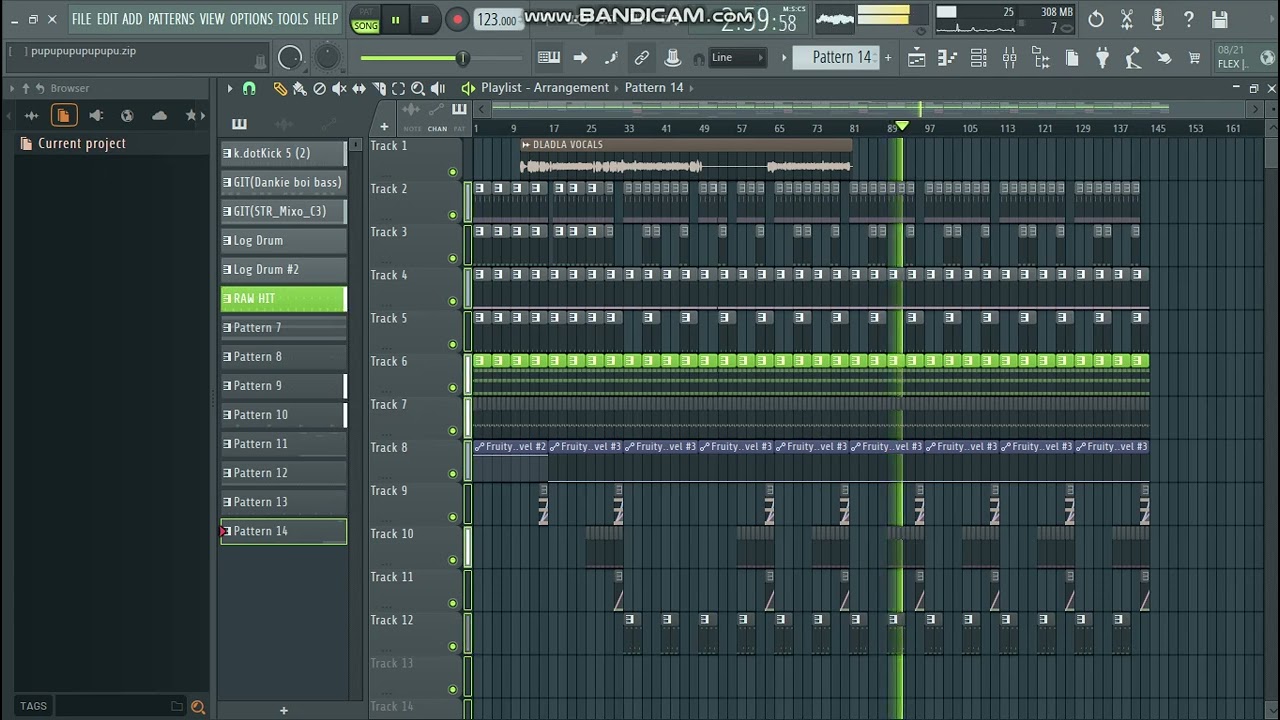Click the Save floppy disk icon
This screenshot has width=1280, height=720.
pyautogui.click(x=1219, y=19)
